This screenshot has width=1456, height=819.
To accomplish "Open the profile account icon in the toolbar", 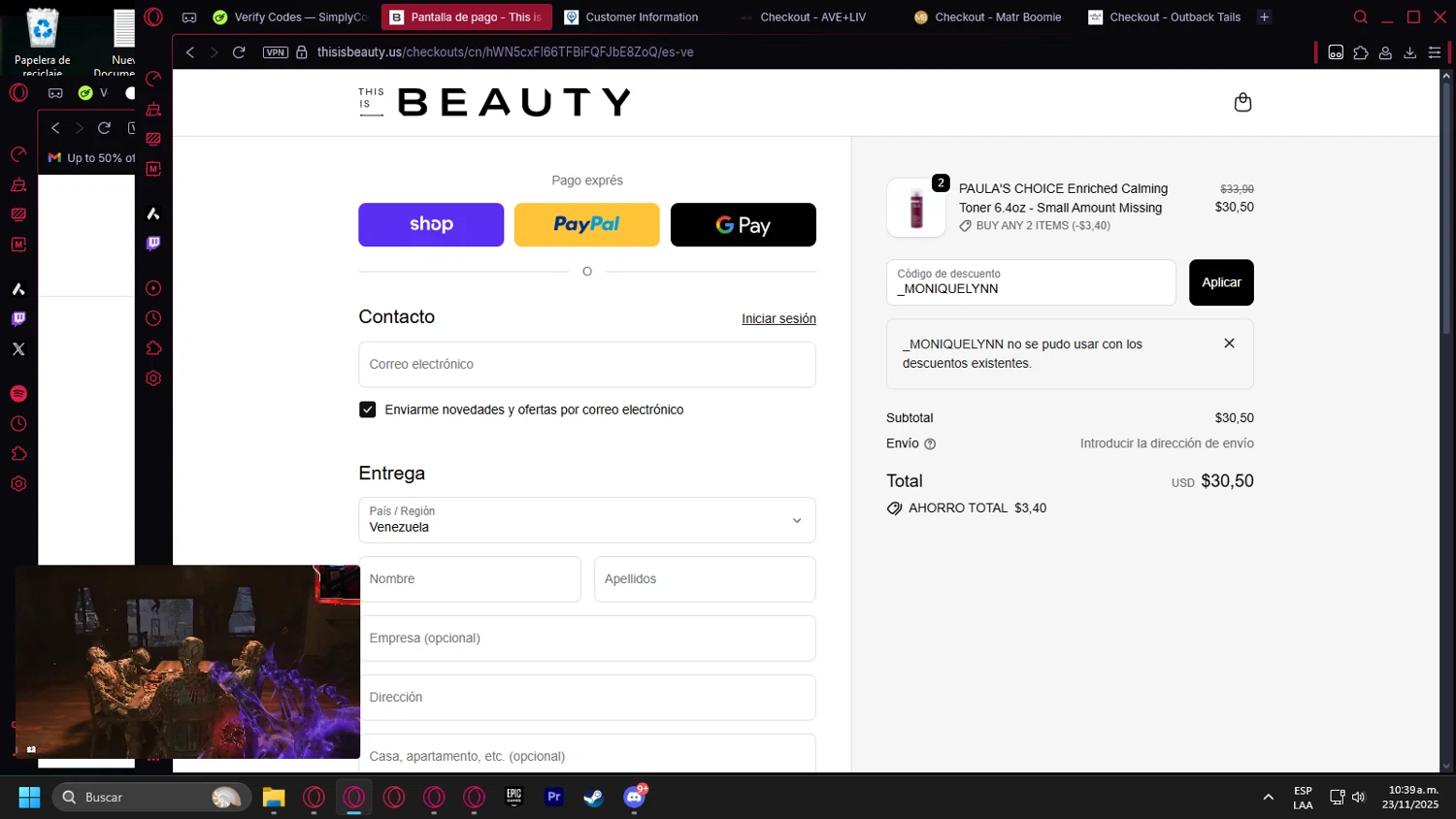I will coord(1386,52).
